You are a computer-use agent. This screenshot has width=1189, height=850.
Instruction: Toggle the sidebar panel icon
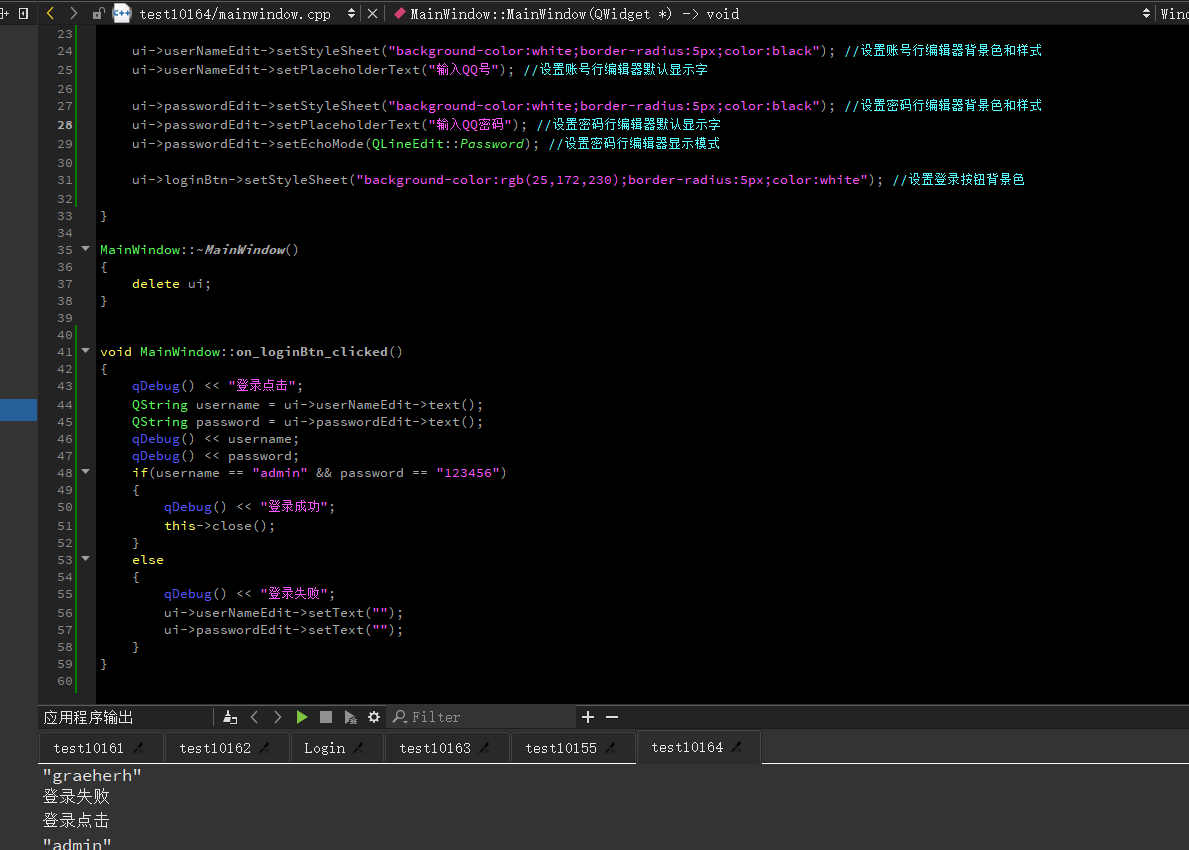(24, 13)
